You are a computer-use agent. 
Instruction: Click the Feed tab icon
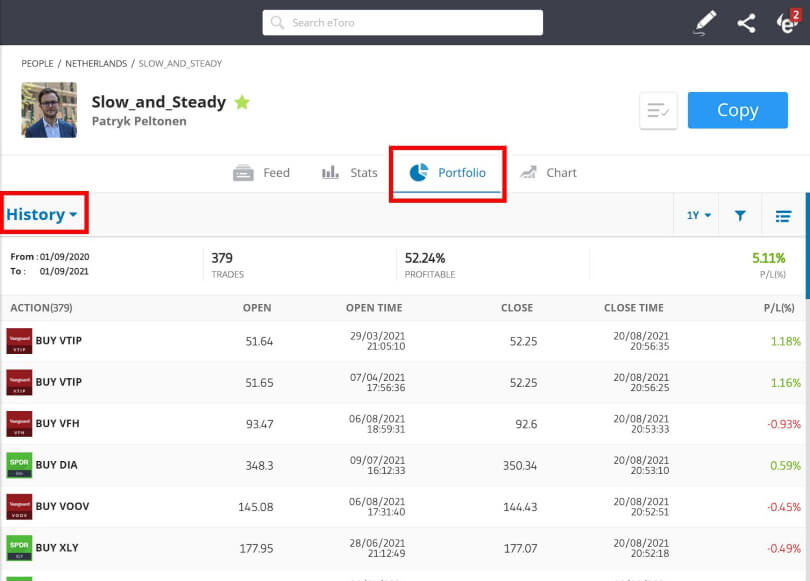tap(243, 173)
